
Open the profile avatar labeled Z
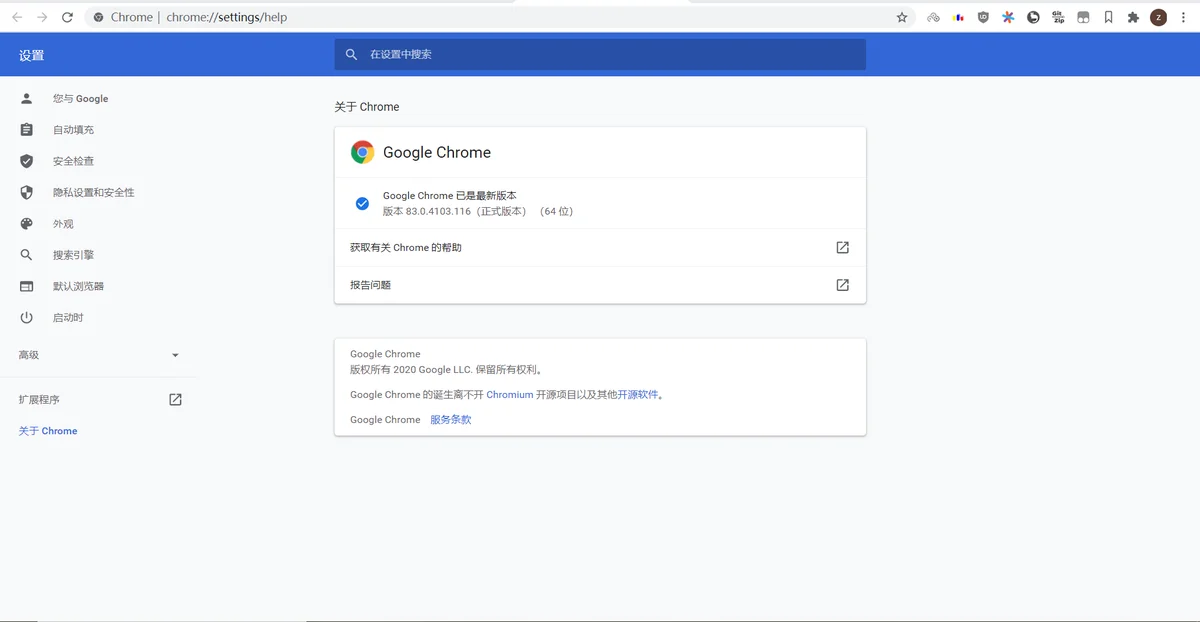[x=1159, y=17]
